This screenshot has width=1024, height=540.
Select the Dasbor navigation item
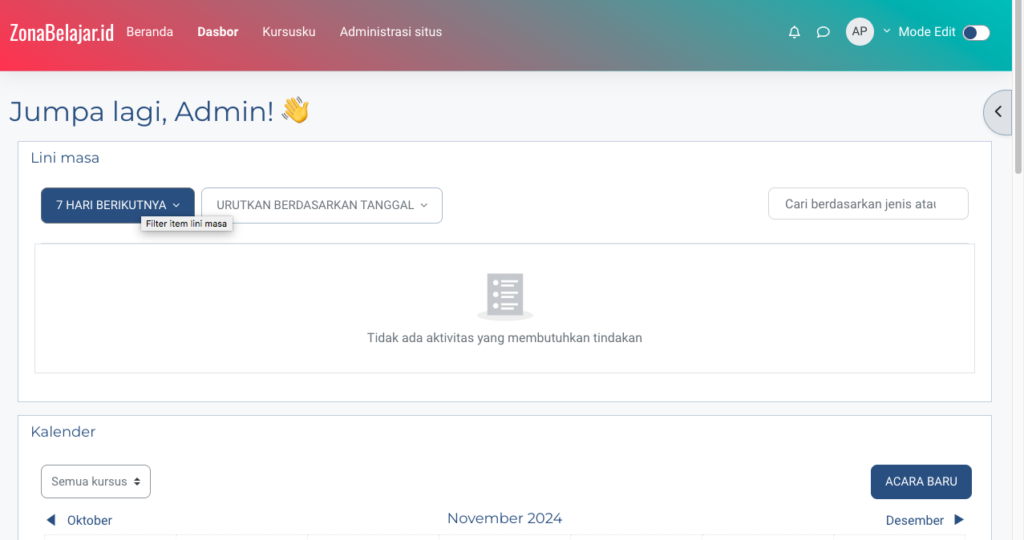pyautogui.click(x=217, y=32)
